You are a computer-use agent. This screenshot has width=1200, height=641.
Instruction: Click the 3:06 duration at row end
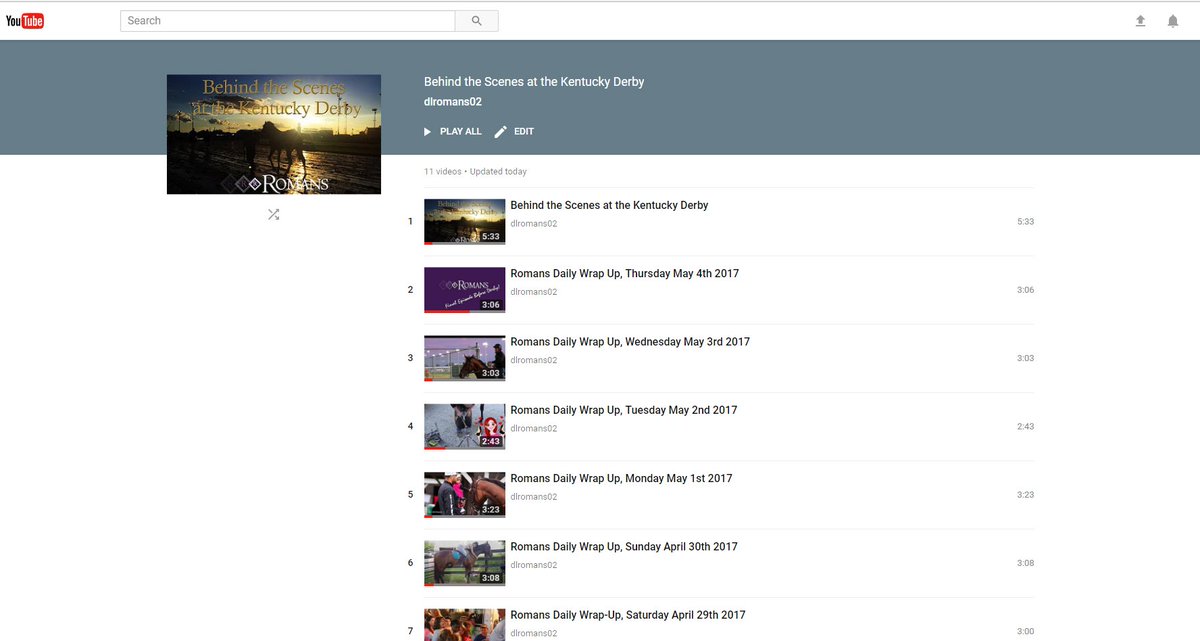[1025, 290]
